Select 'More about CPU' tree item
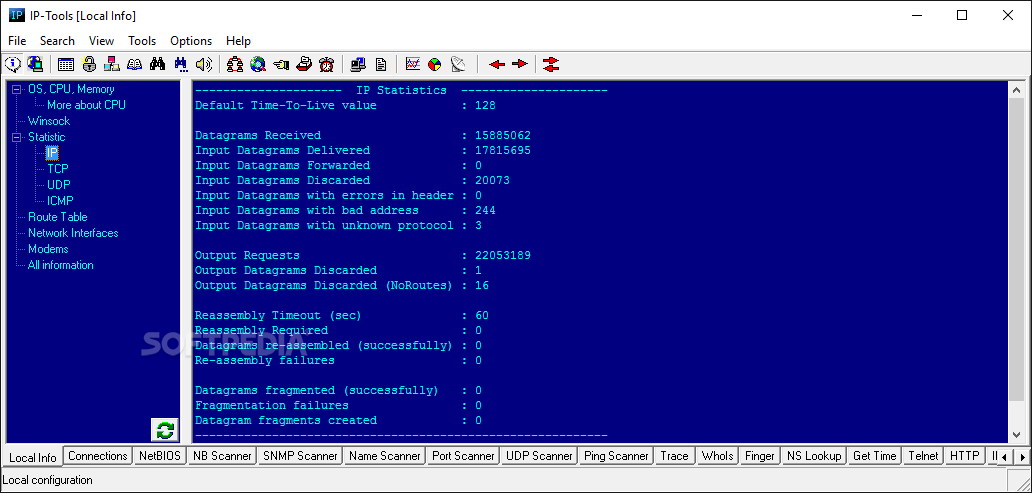This screenshot has width=1032, height=493. (x=86, y=105)
